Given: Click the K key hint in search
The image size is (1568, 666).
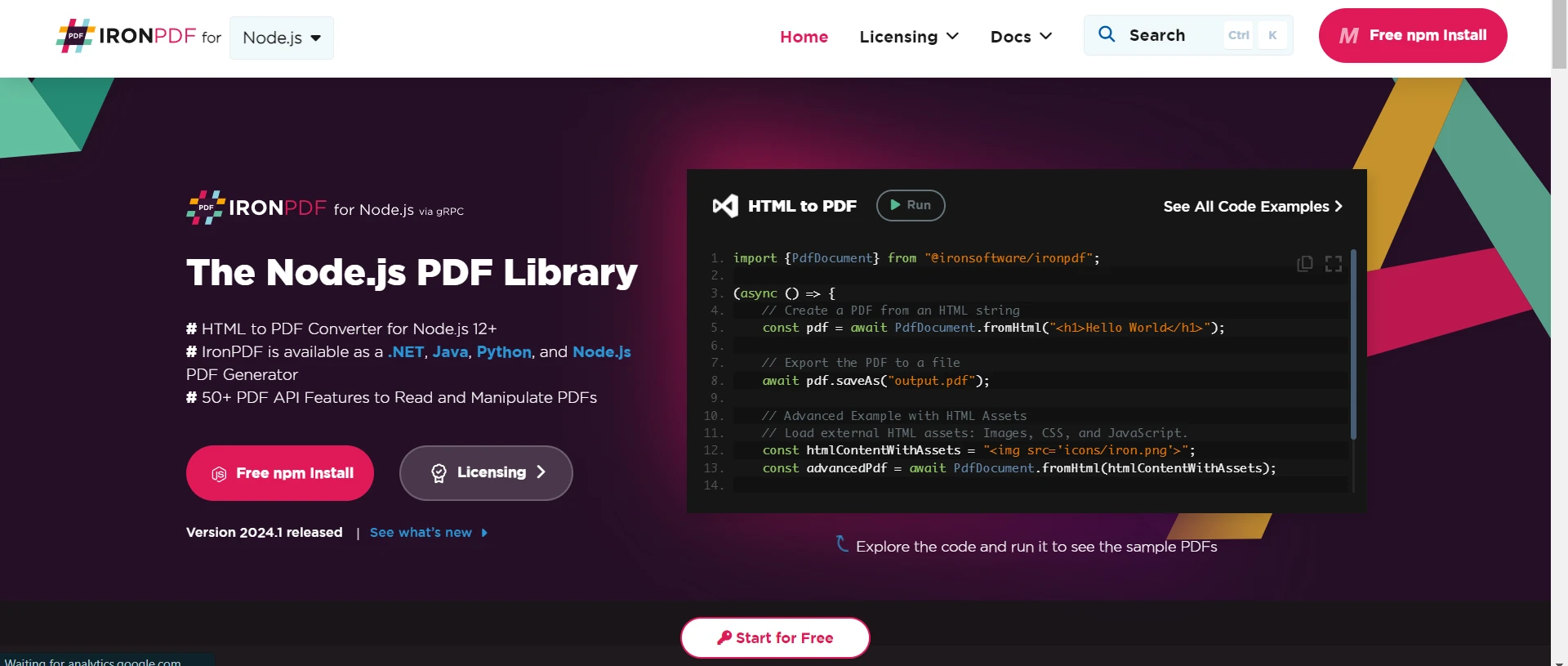Looking at the screenshot, I should [1272, 35].
